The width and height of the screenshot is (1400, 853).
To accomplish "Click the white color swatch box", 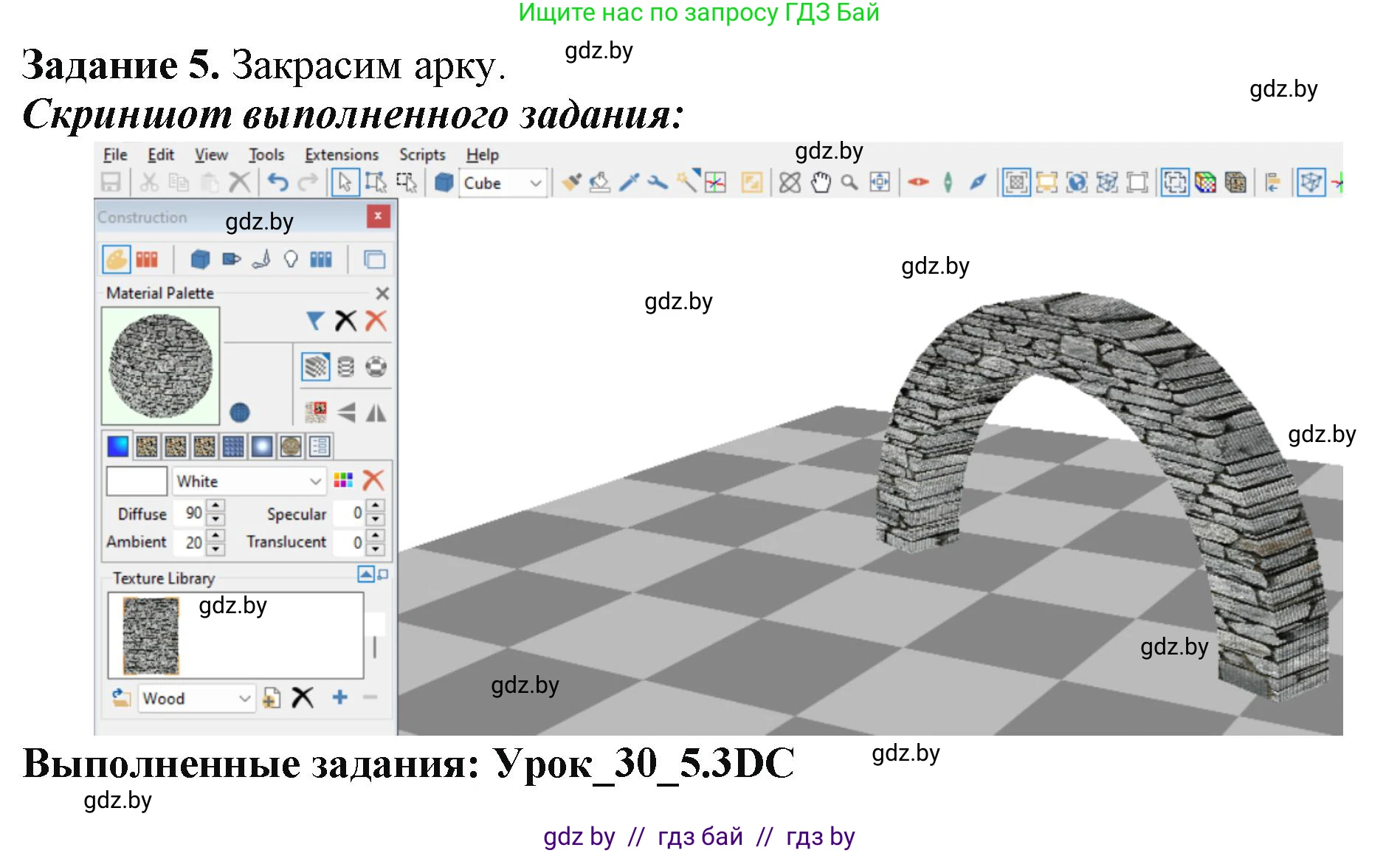I will pos(137,482).
